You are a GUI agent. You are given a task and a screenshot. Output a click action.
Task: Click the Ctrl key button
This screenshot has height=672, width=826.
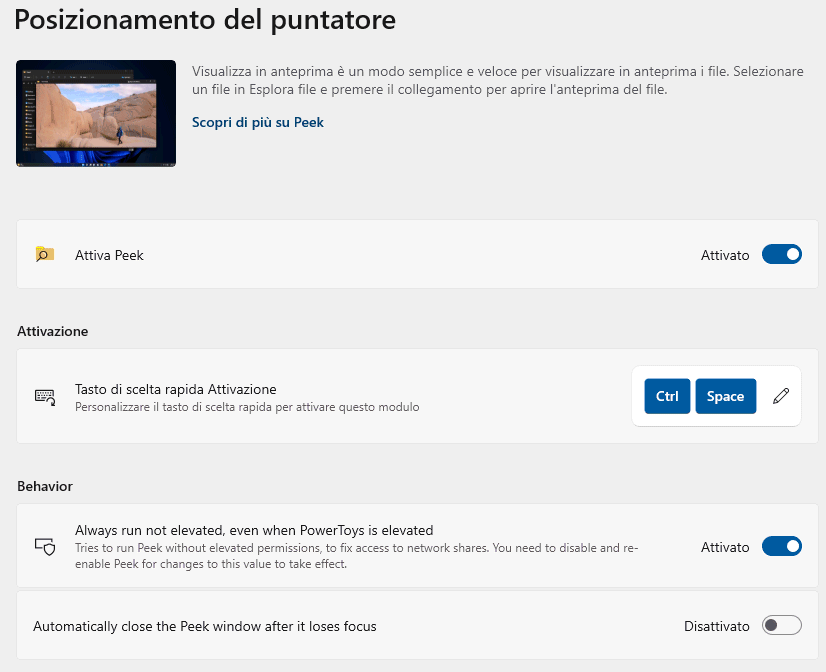tap(667, 396)
